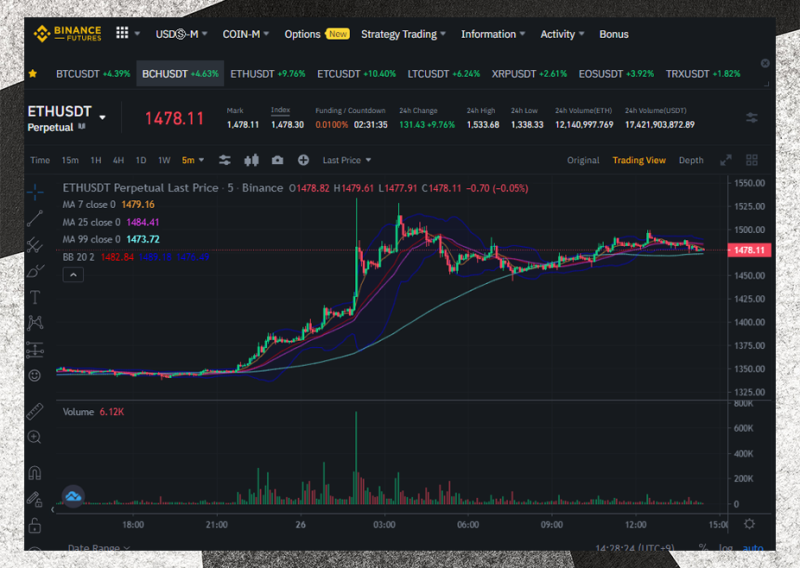Open preferences sliders icon near volume stats
The width and height of the screenshot is (800, 568).
[752, 118]
